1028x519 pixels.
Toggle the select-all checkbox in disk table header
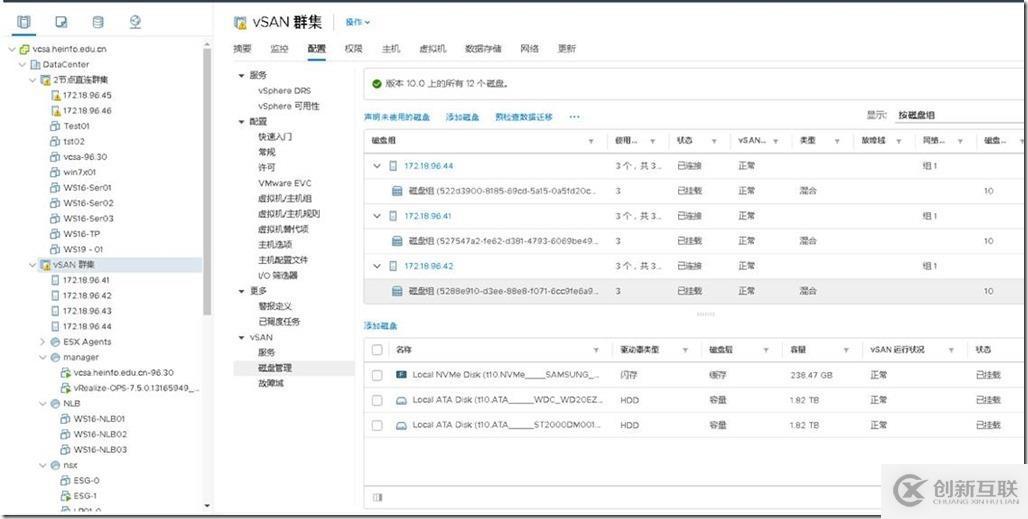[x=377, y=350]
